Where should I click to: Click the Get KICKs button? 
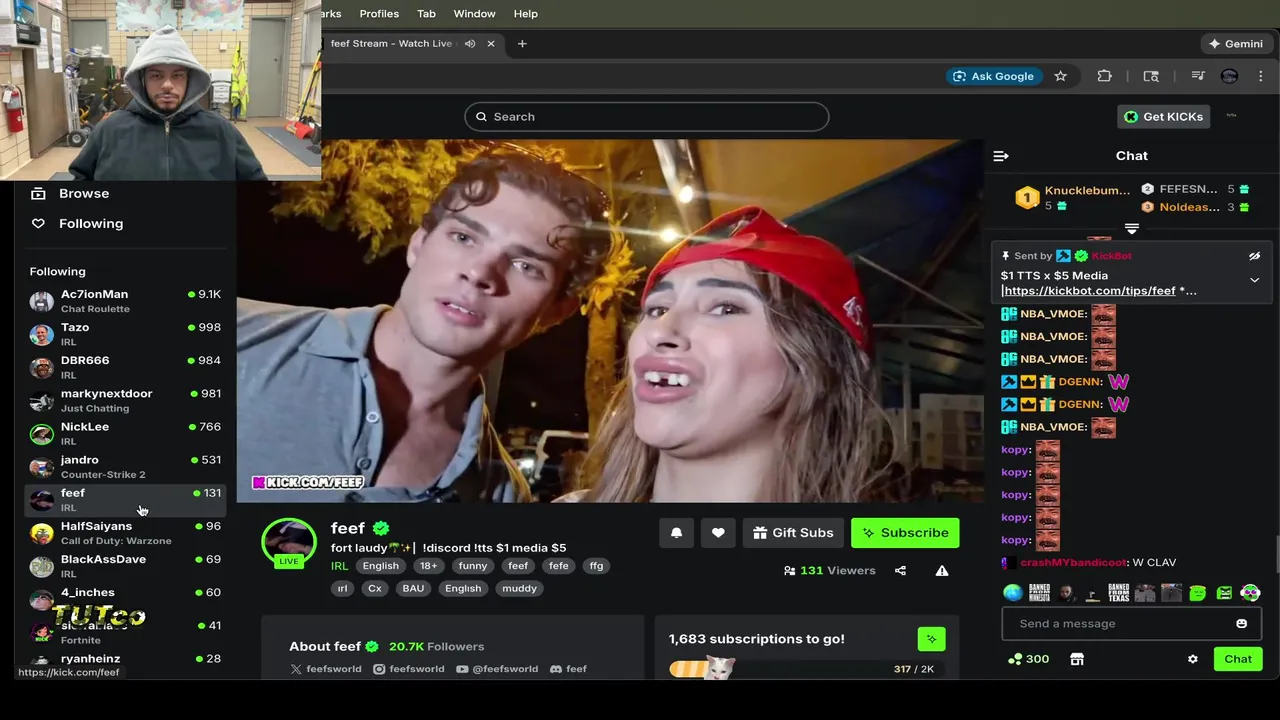(x=1164, y=117)
